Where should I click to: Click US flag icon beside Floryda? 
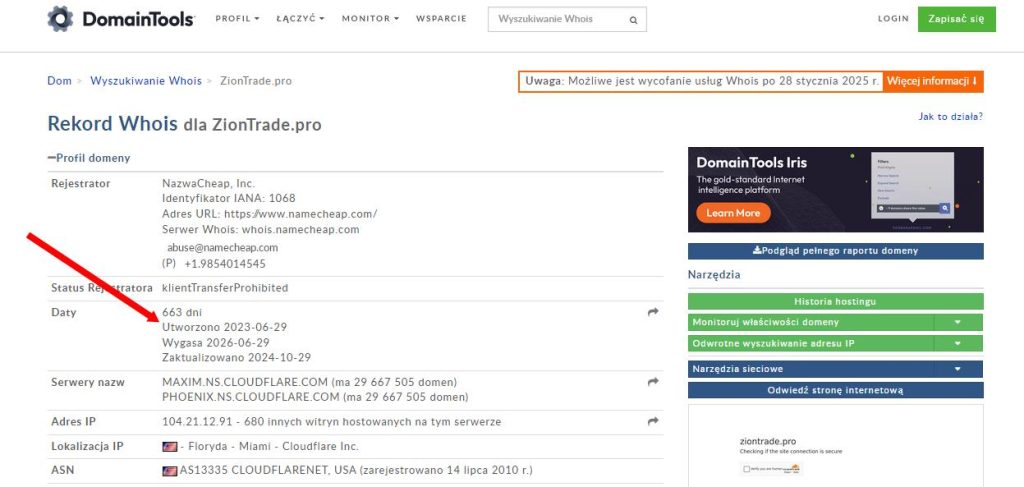coord(169,447)
